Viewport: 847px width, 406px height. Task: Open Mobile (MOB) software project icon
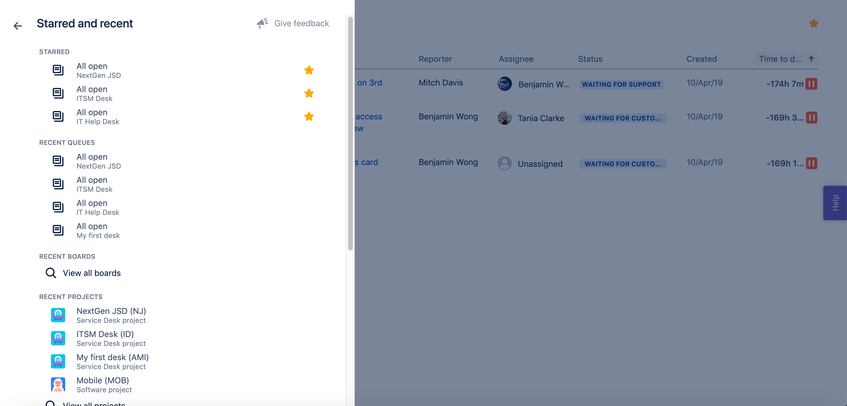coord(58,384)
